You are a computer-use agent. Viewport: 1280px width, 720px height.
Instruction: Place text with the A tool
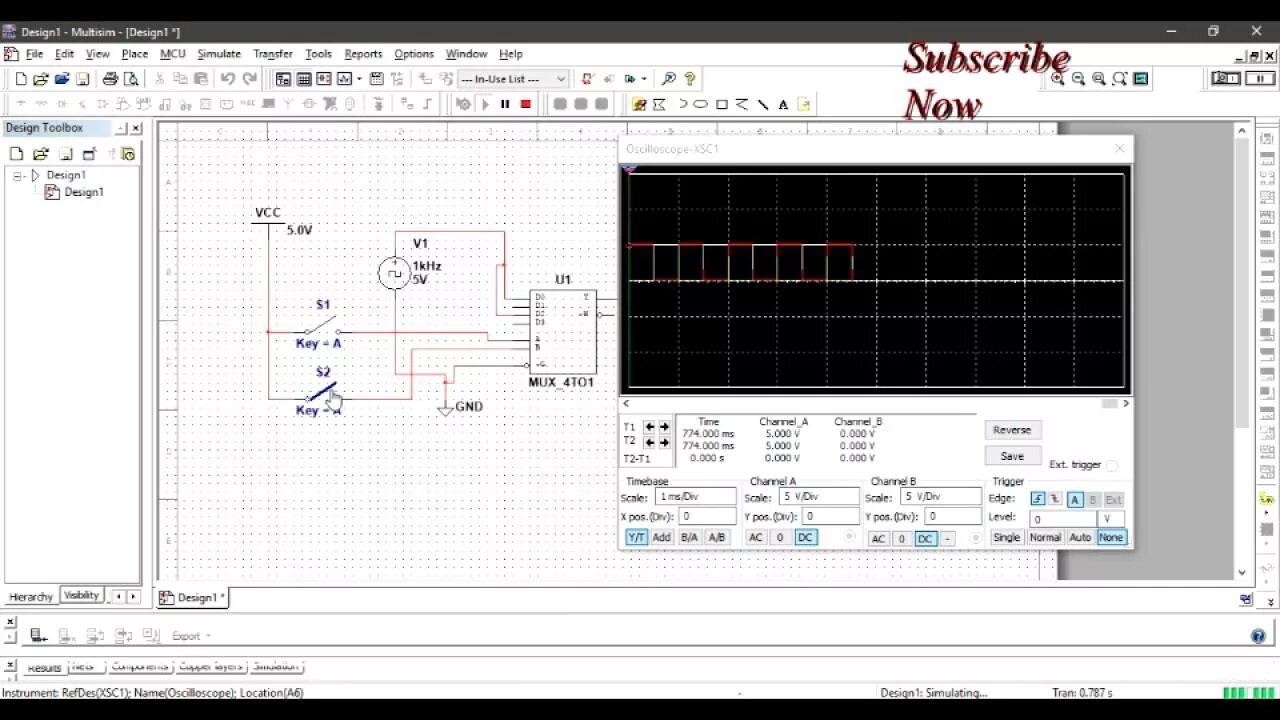click(x=783, y=104)
